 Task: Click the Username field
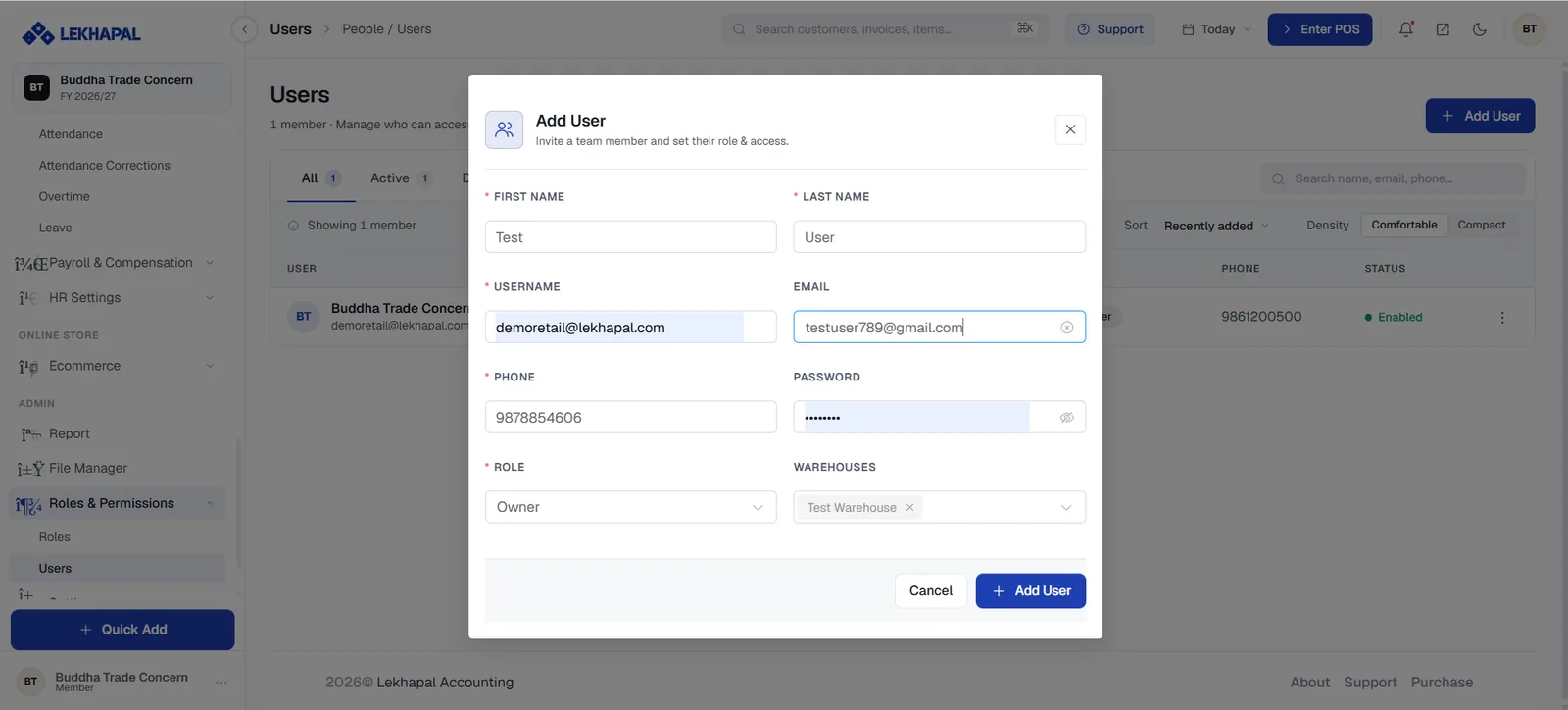tap(630, 328)
